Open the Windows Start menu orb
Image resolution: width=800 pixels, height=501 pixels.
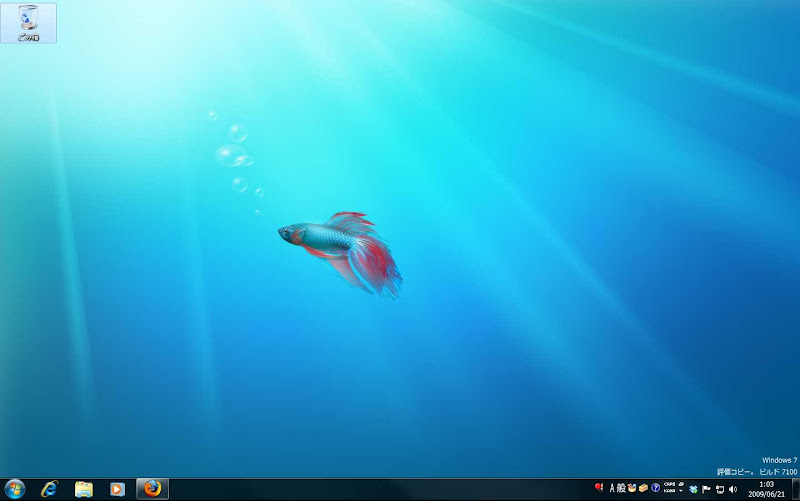(14, 489)
